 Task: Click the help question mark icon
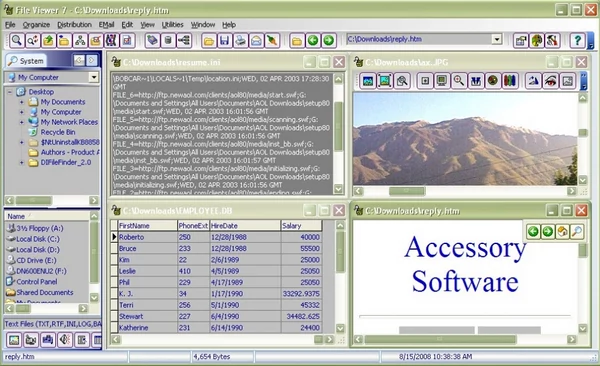[577, 40]
